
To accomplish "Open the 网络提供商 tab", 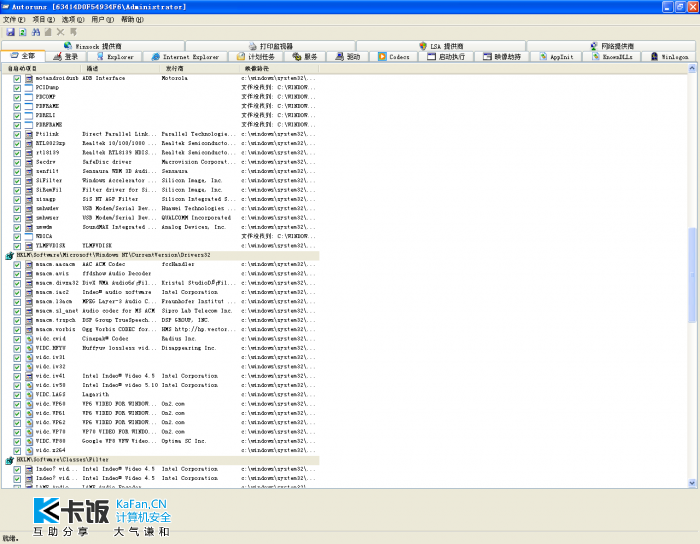I will click(612, 46).
